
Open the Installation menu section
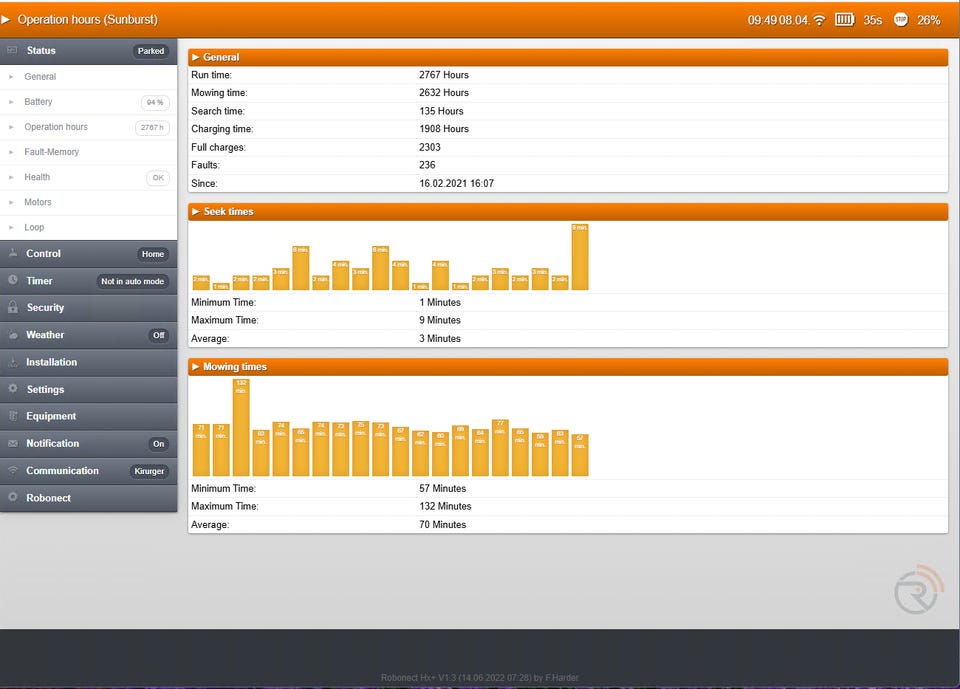pyautogui.click(x=51, y=362)
